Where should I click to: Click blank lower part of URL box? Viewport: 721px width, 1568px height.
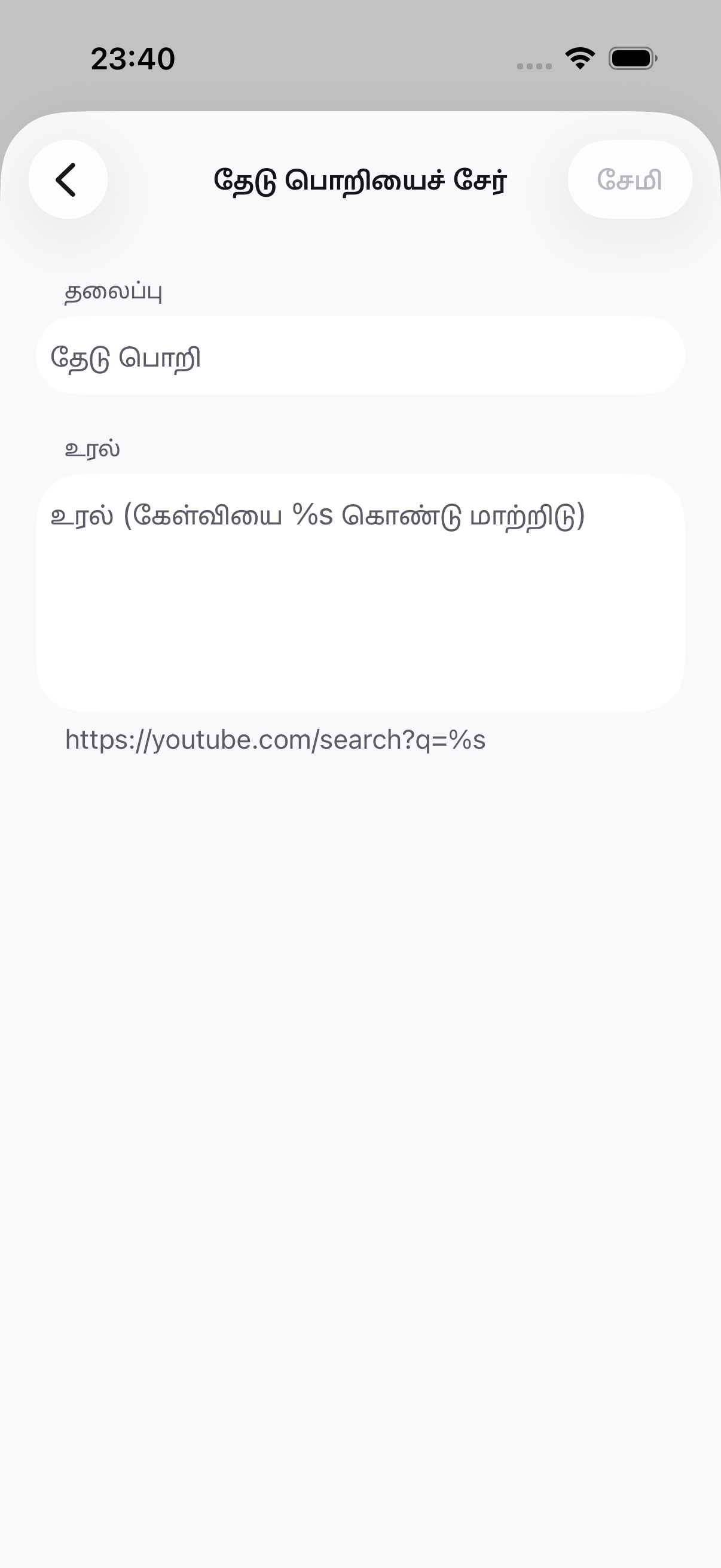pyautogui.click(x=360, y=639)
